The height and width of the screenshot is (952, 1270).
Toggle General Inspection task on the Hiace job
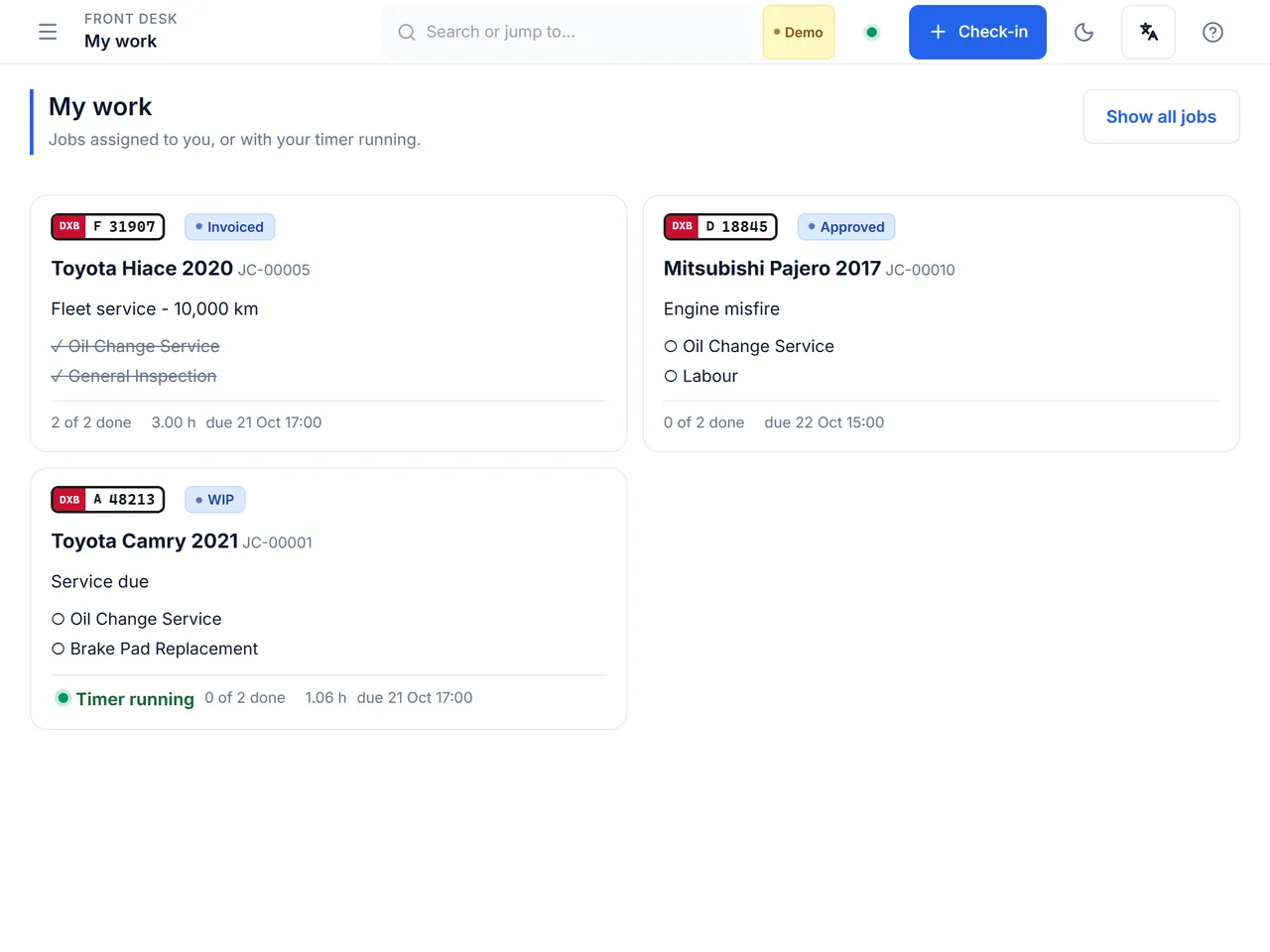134,376
